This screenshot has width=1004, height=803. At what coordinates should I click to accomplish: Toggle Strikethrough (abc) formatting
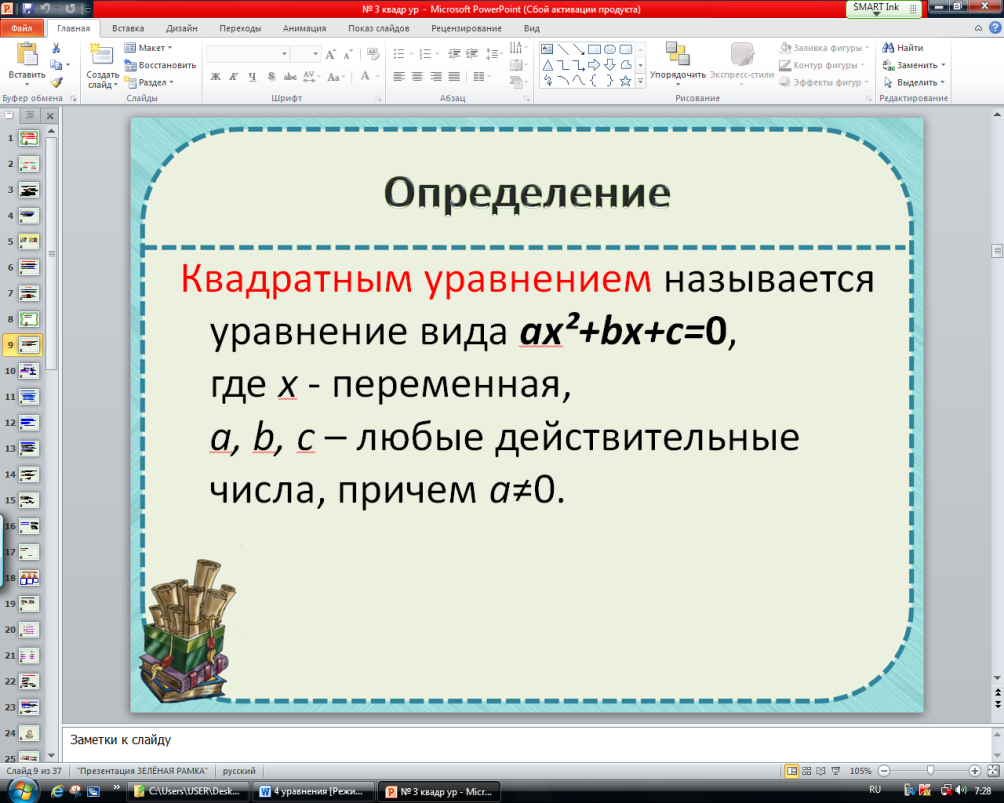pos(290,77)
